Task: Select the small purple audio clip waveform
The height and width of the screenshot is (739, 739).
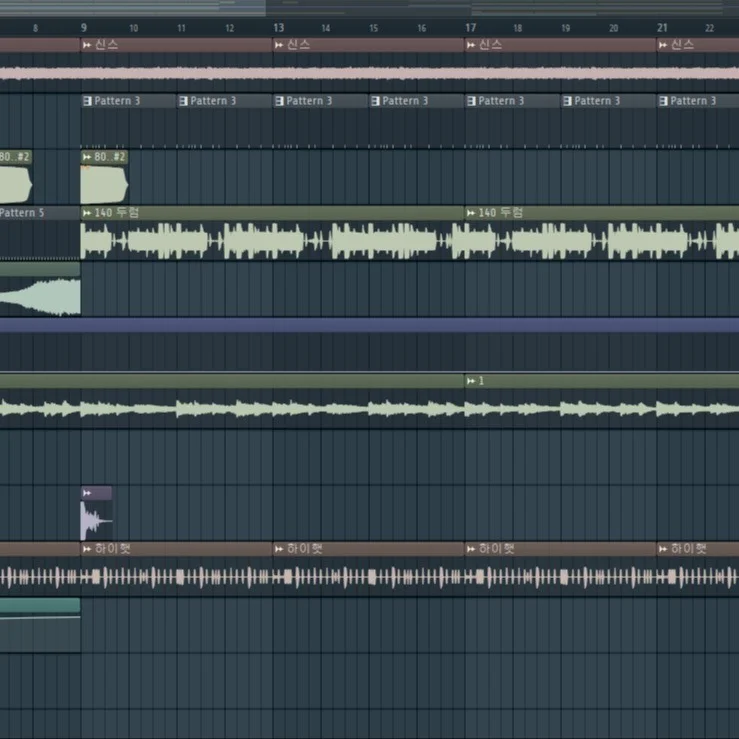Action: pyautogui.click(x=97, y=520)
